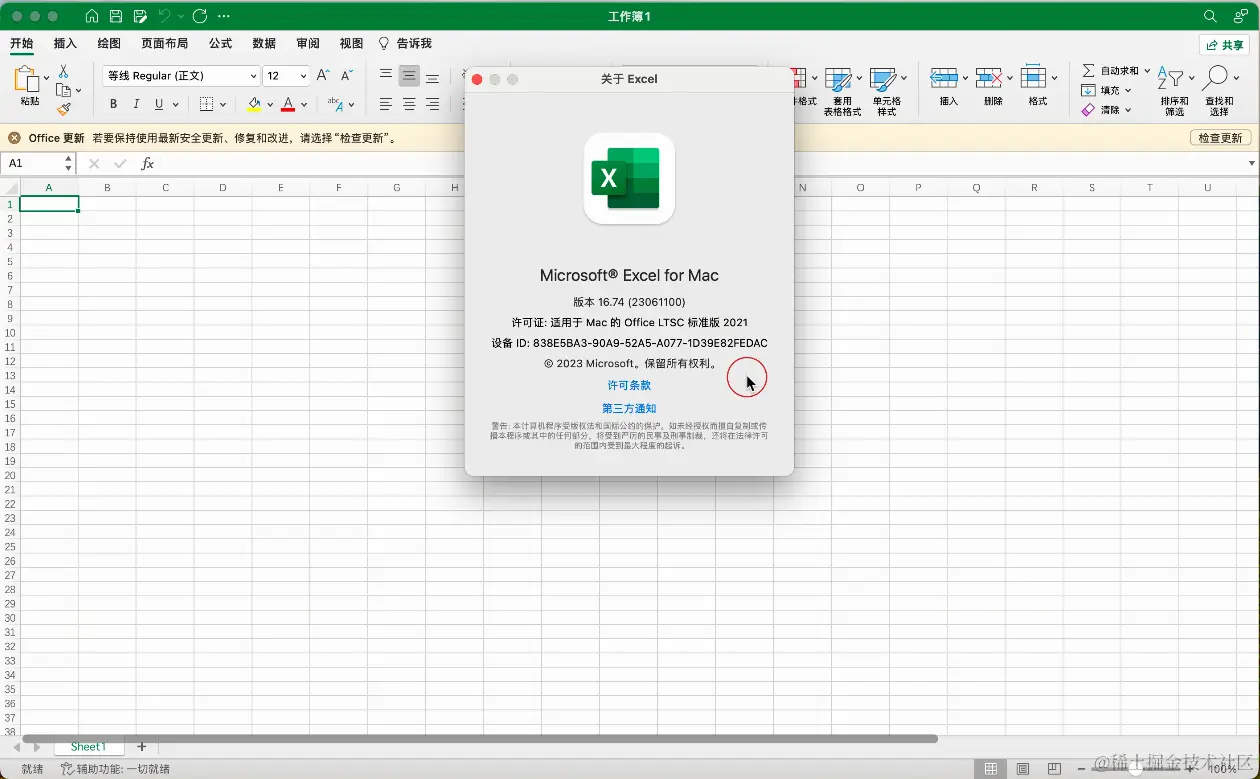
Task: Click the Save As icon with pencil
Action: (141, 16)
